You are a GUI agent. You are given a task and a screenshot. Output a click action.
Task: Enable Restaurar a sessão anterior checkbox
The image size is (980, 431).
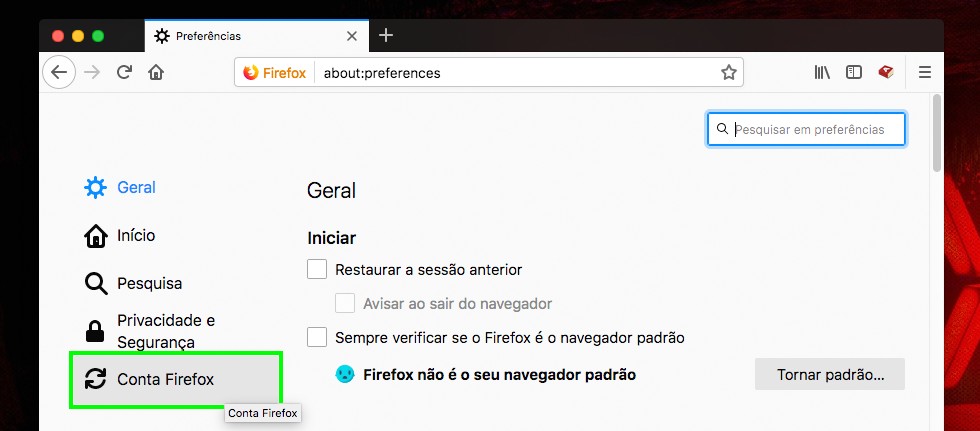(317, 269)
